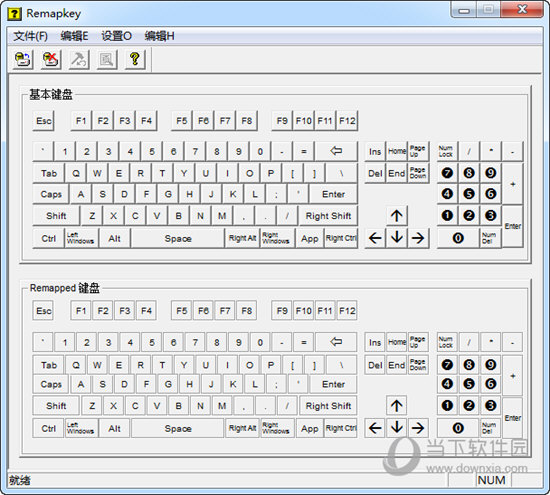Click Esc key on the Remapped keyboard
The image size is (550, 495).
43,311
